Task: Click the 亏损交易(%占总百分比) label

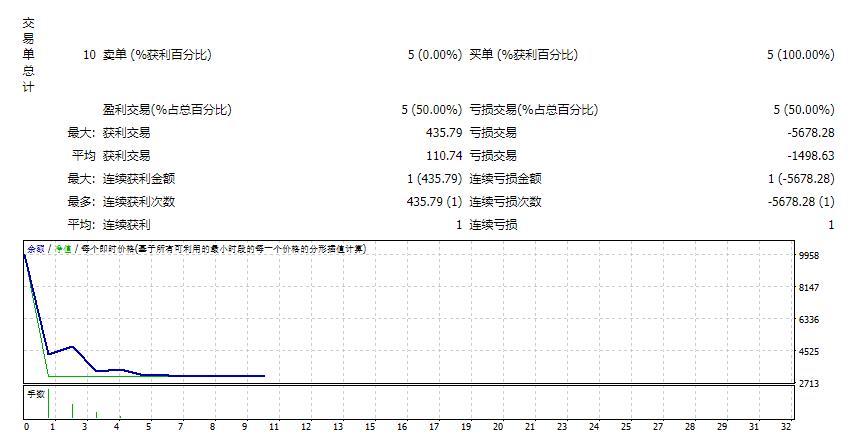Action: click(x=534, y=110)
